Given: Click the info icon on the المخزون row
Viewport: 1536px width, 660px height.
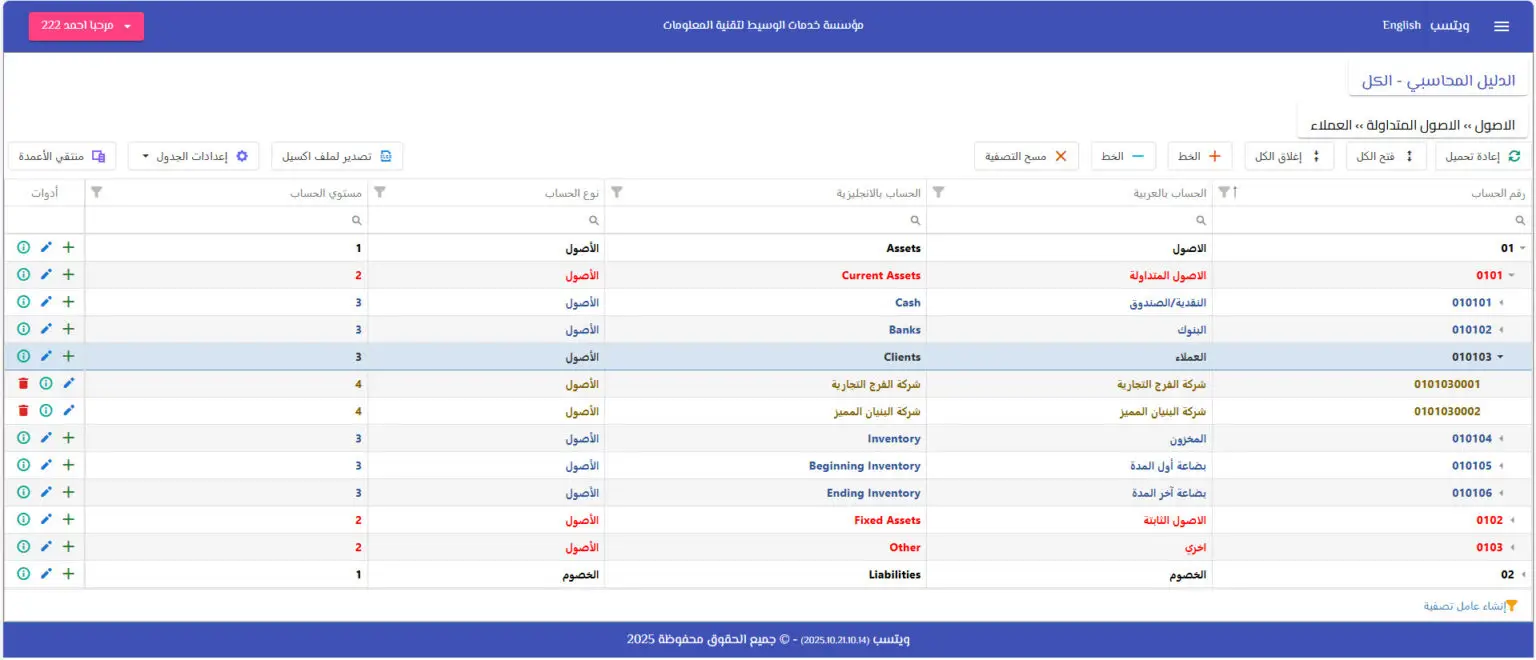Looking at the screenshot, I should (22, 438).
